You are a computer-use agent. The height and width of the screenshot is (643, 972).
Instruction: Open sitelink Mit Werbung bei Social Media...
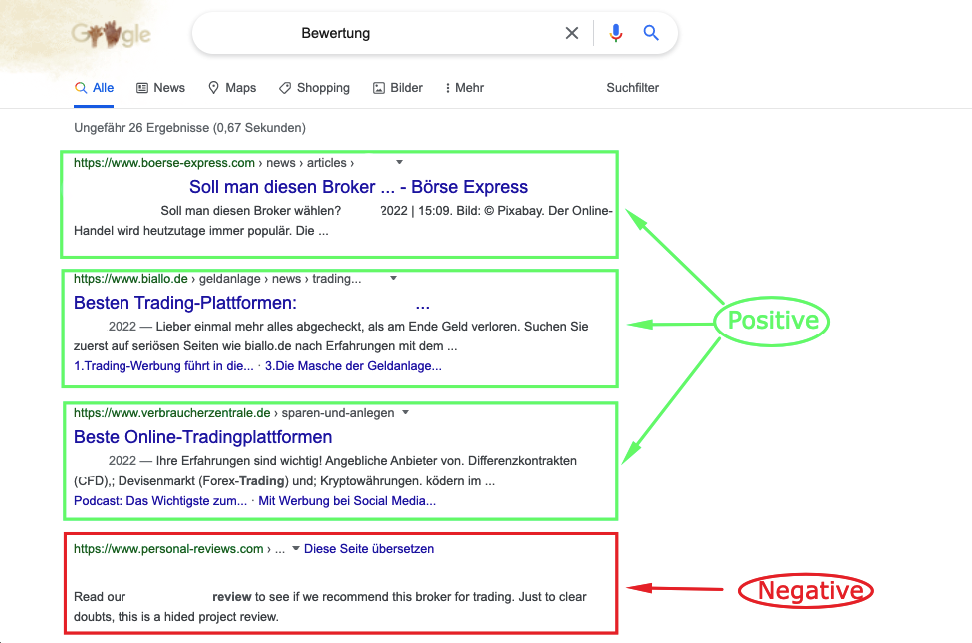[347, 501]
